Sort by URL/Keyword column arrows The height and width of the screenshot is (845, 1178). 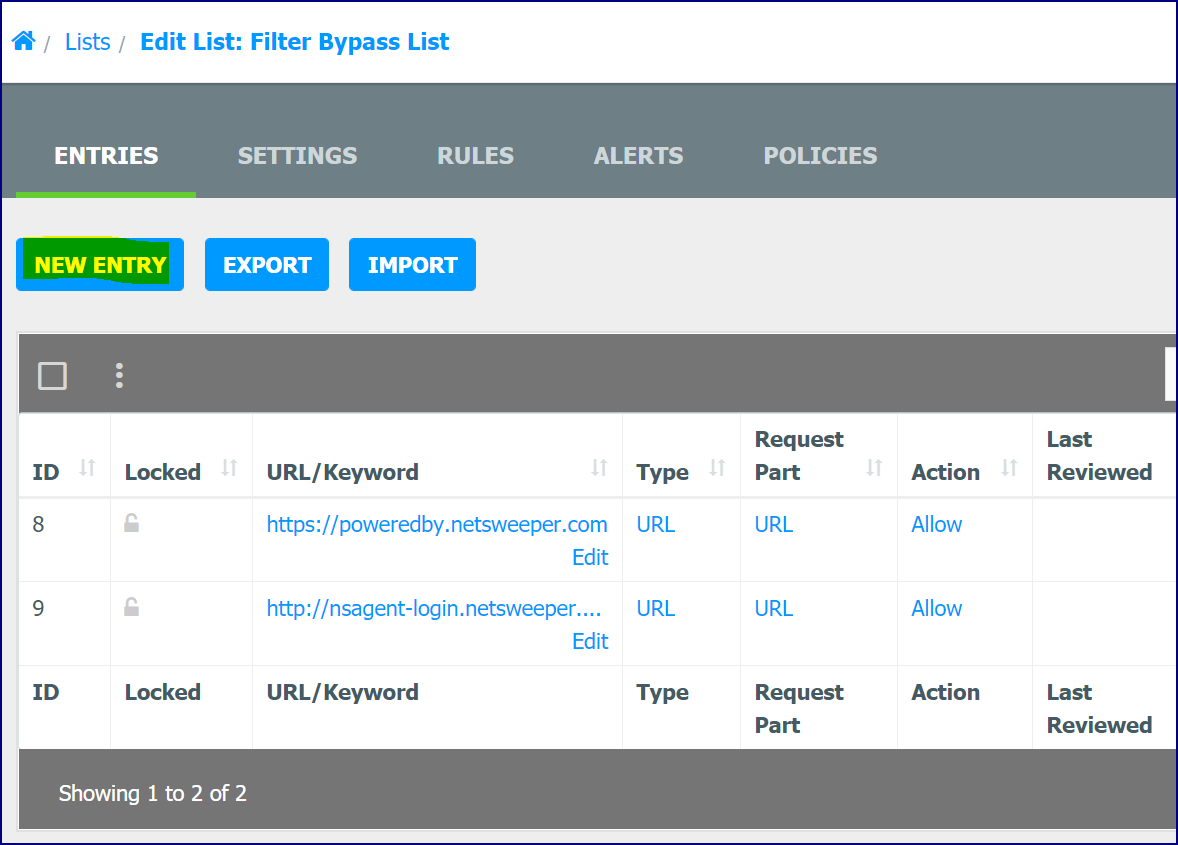pyautogui.click(x=599, y=468)
